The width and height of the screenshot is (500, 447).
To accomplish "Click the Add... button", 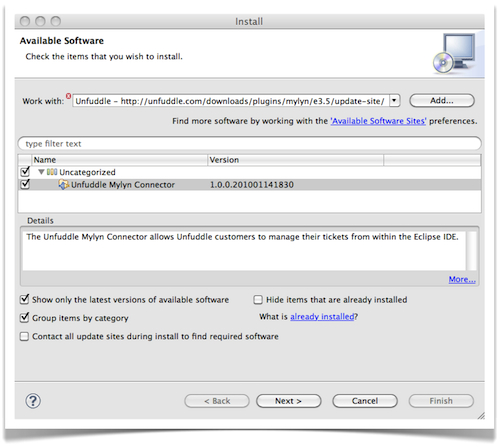I will (x=442, y=101).
